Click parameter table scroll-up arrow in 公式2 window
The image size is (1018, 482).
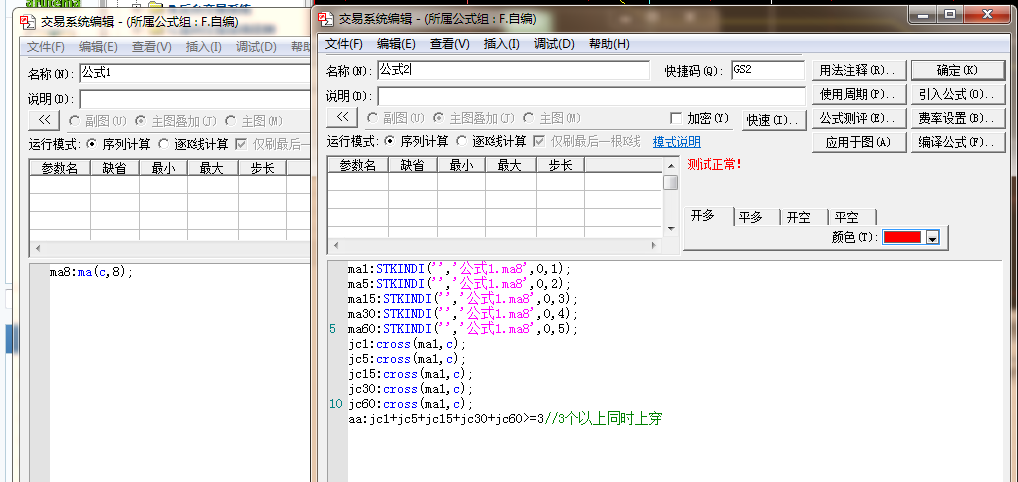click(x=671, y=166)
